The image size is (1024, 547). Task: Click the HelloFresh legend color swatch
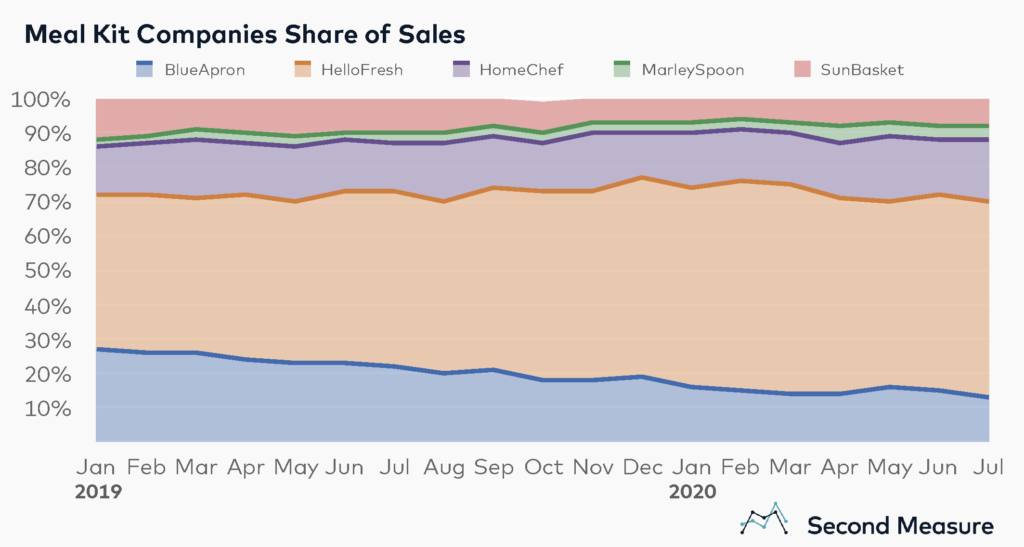(x=302, y=69)
